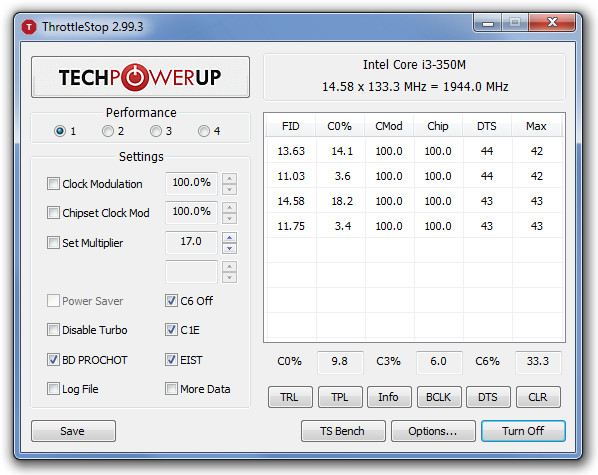Select the FID value 14.58 cell
Image resolution: width=598 pixels, height=475 pixels.
click(x=291, y=201)
